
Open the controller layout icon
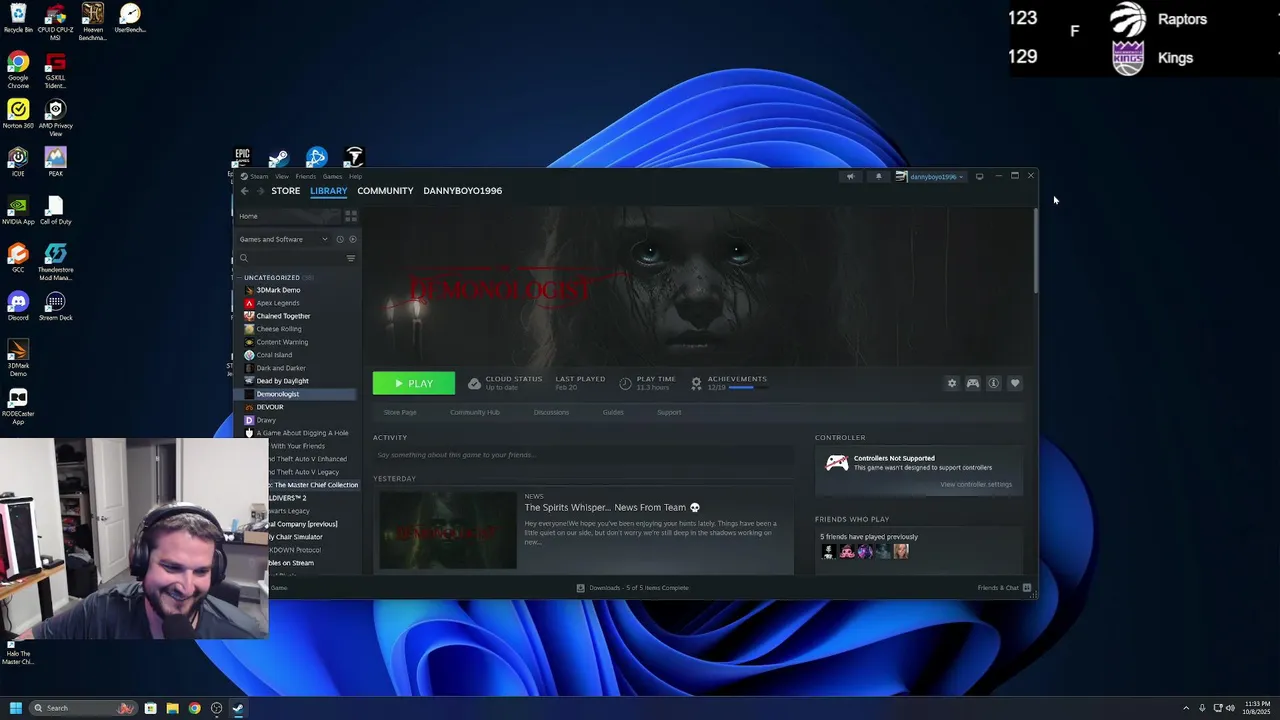(972, 383)
